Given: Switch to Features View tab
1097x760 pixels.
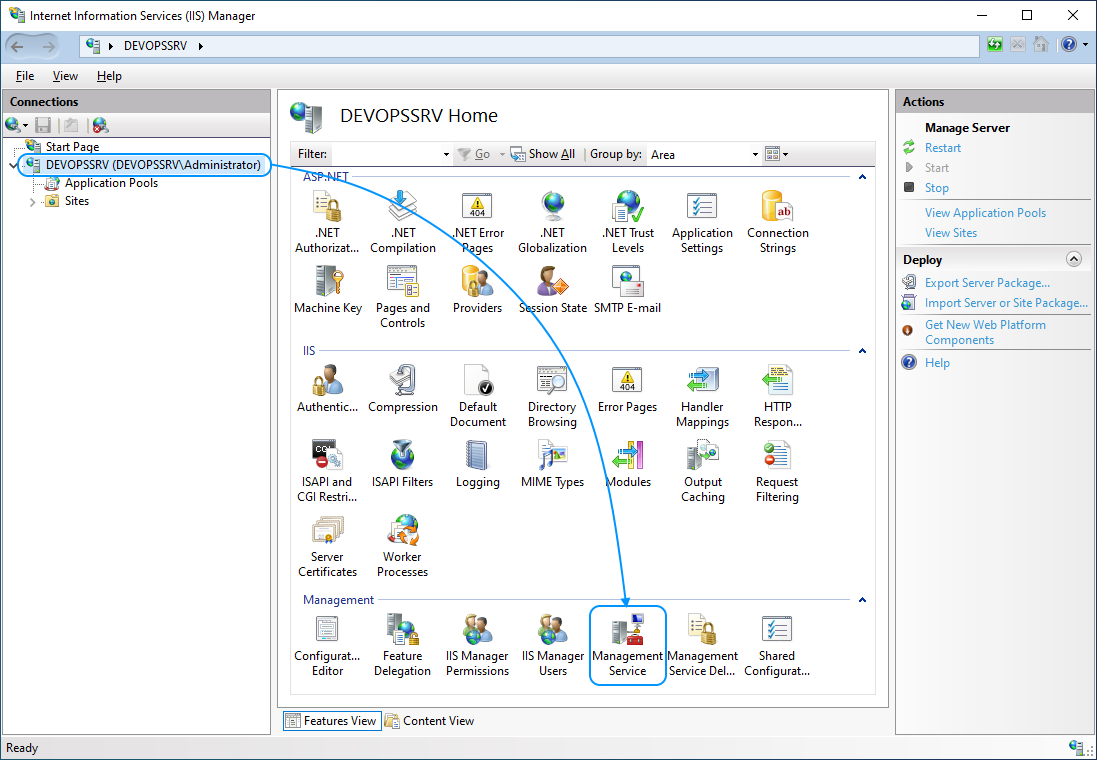Looking at the screenshot, I should coord(332,721).
